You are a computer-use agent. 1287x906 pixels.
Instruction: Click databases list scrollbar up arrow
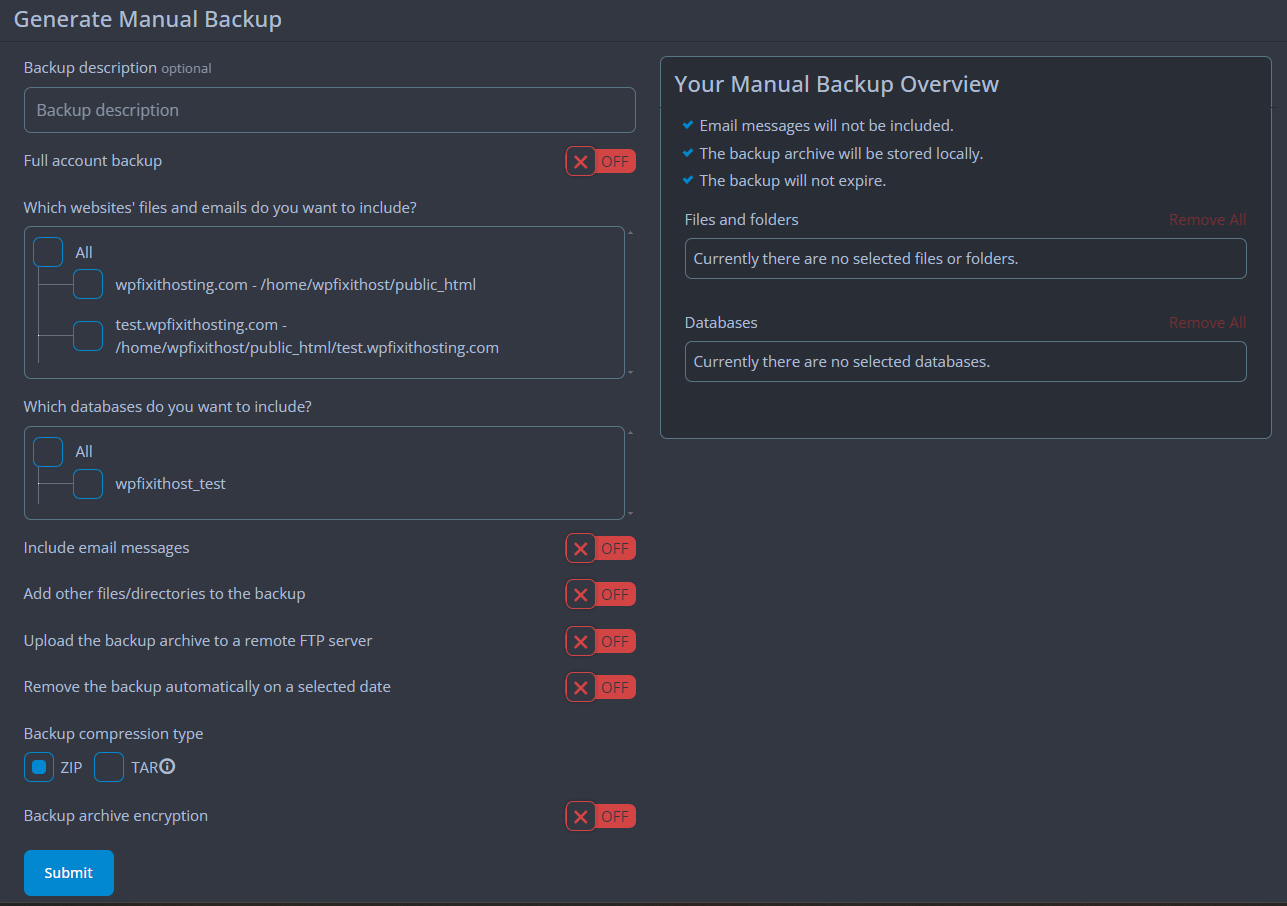[x=630, y=432]
